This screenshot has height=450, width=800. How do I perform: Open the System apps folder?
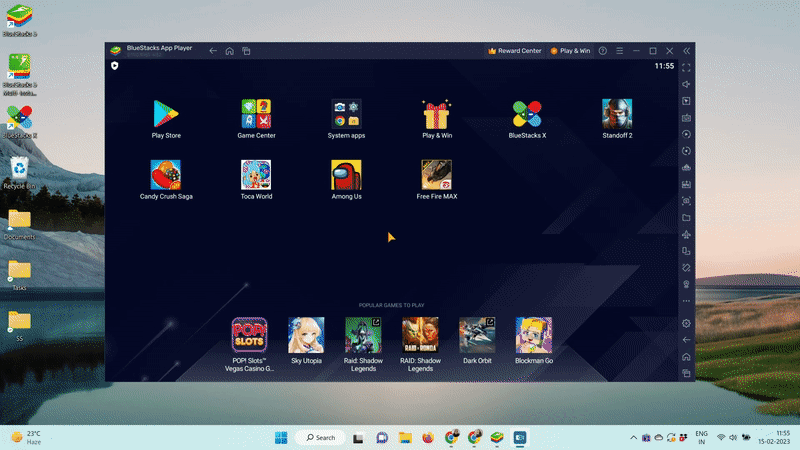tap(346, 116)
